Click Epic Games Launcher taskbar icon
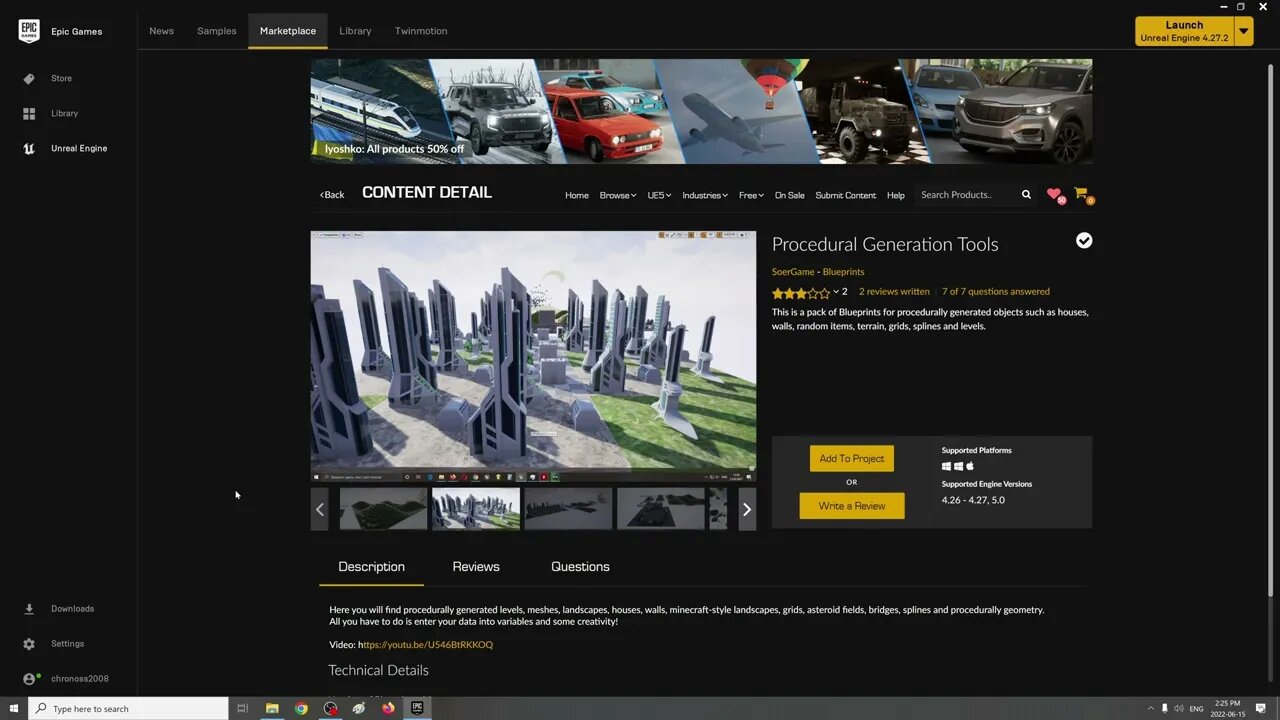Image resolution: width=1280 pixels, height=720 pixels. pos(417,708)
